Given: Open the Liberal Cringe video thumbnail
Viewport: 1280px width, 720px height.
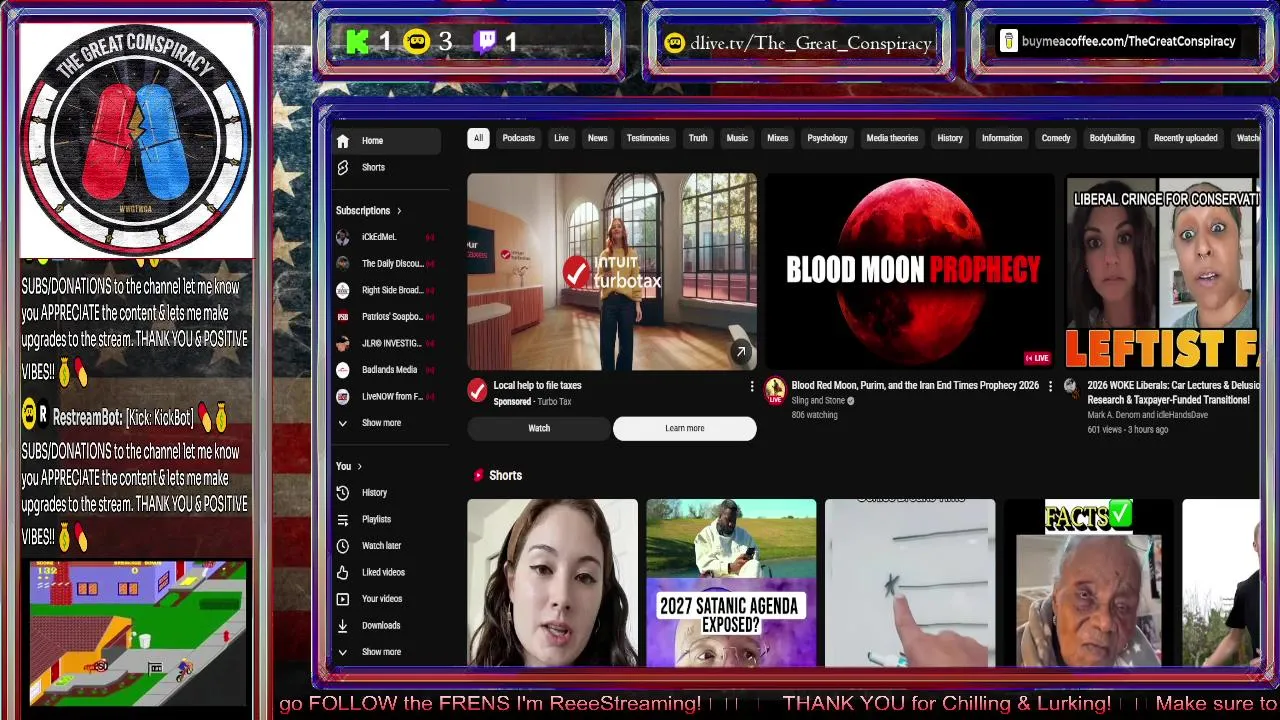Looking at the screenshot, I should [x=1162, y=272].
